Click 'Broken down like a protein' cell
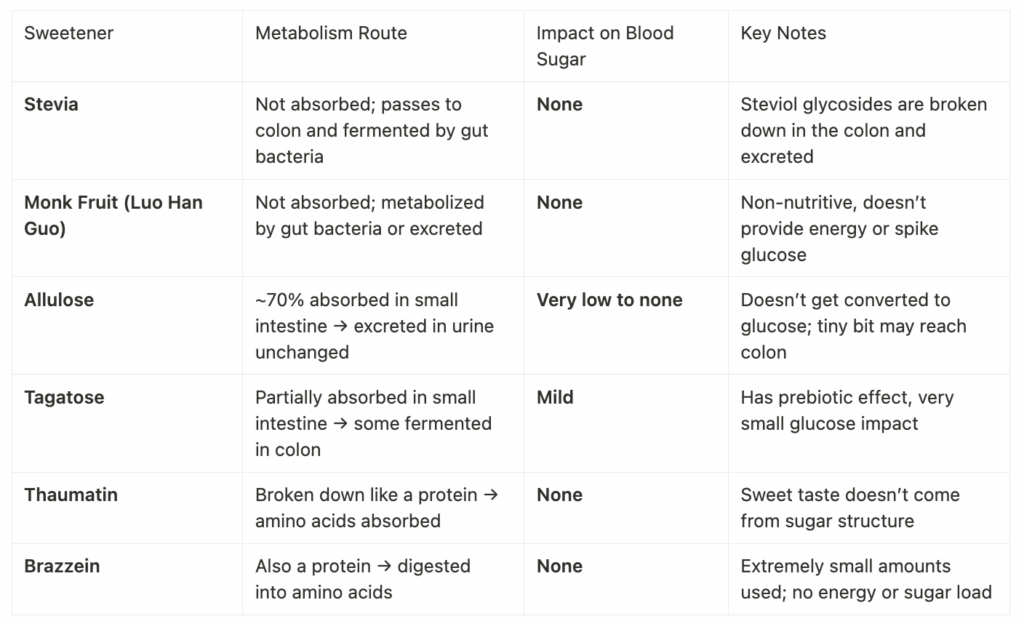Image resolution: width=1024 pixels, height=624 pixels. 377,508
